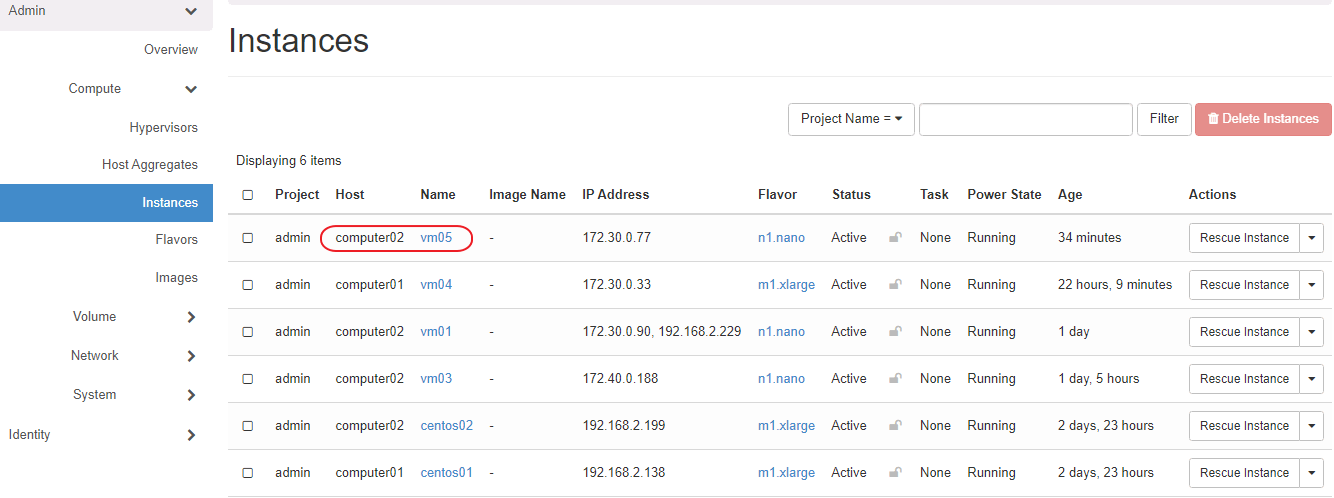The height and width of the screenshot is (498, 1334).
Task: Click the lock icon in centos02 row
Action: pyautogui.click(x=896, y=426)
